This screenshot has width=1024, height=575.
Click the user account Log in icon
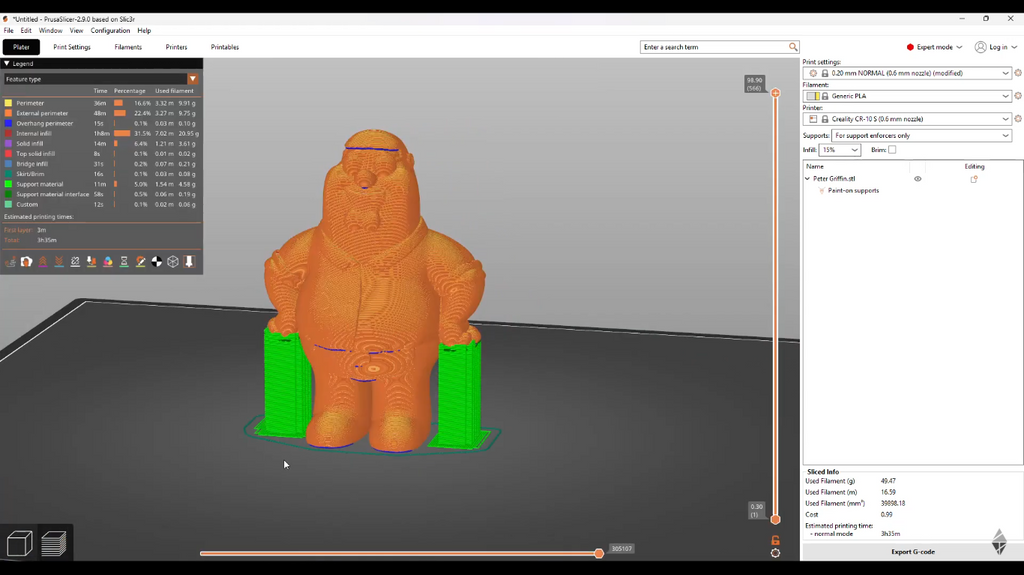(980, 47)
